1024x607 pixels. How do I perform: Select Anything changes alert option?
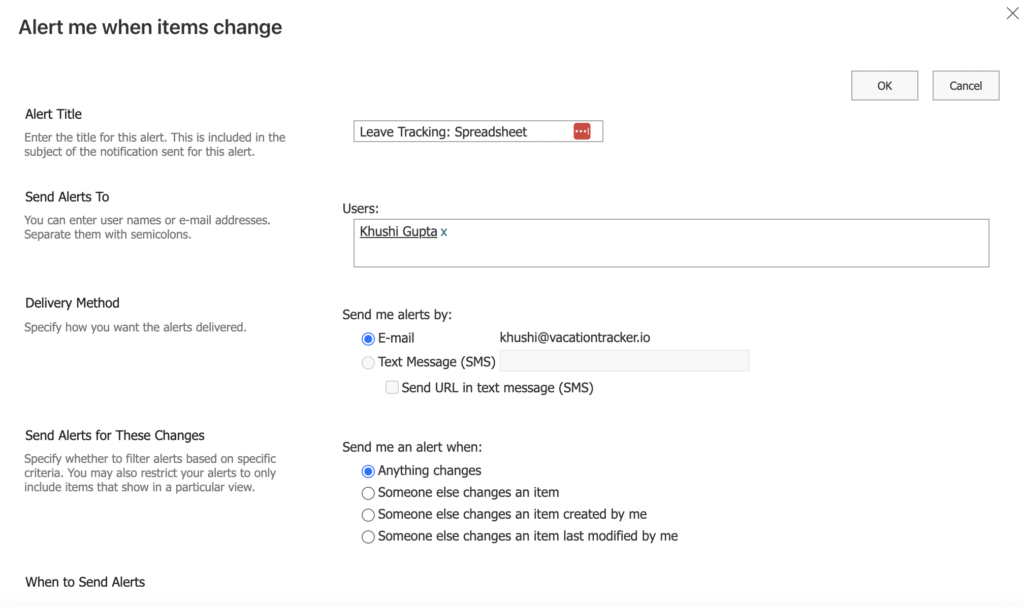click(368, 470)
